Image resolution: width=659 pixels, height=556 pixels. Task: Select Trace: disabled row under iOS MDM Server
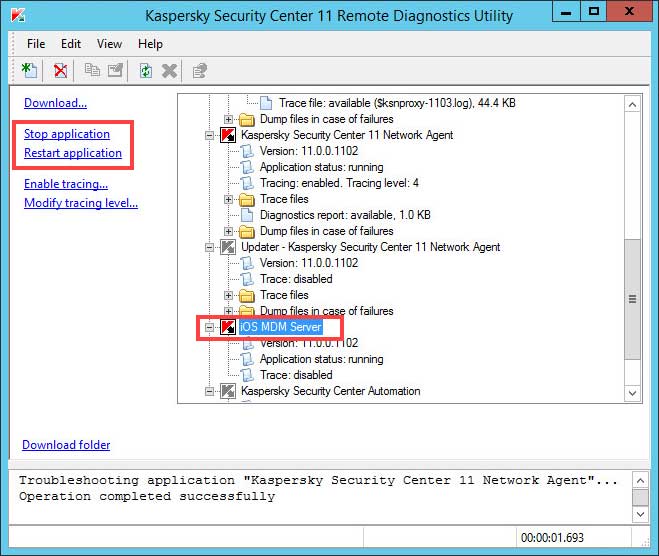pos(296,375)
